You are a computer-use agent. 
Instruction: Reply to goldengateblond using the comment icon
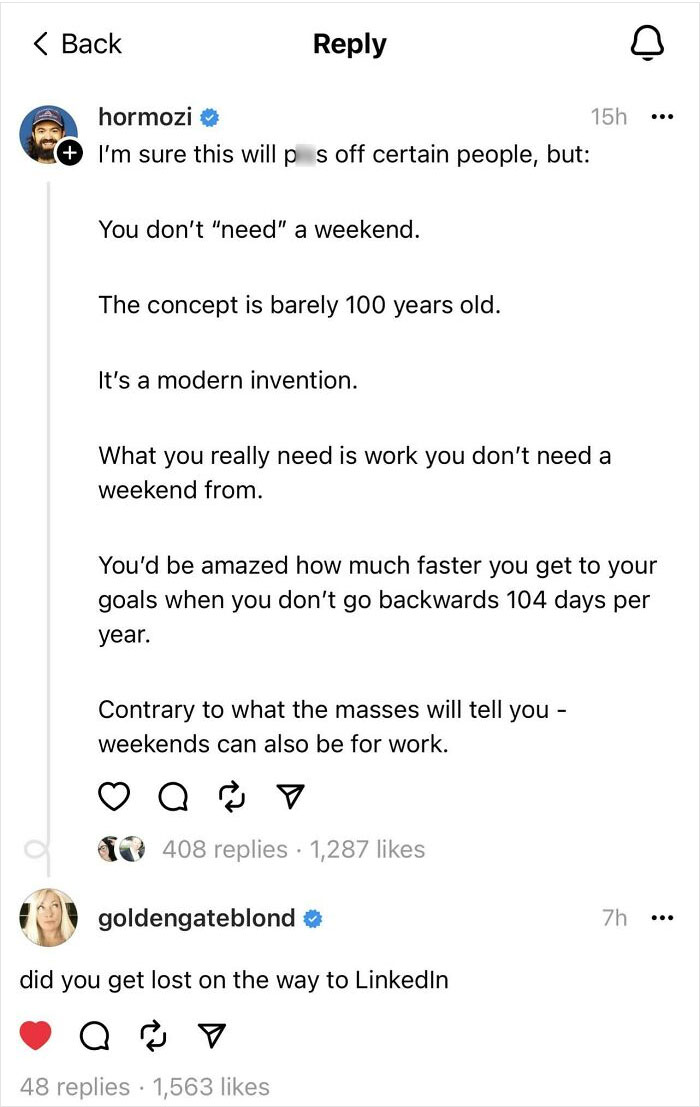pyautogui.click(x=95, y=1035)
